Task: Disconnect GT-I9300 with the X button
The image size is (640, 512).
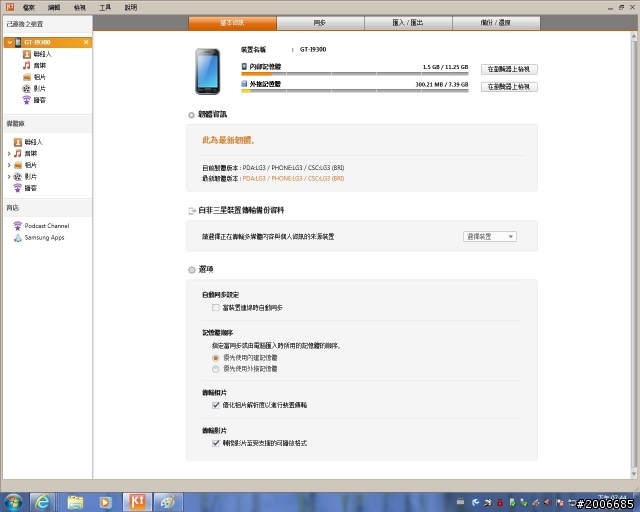Action: (86, 42)
